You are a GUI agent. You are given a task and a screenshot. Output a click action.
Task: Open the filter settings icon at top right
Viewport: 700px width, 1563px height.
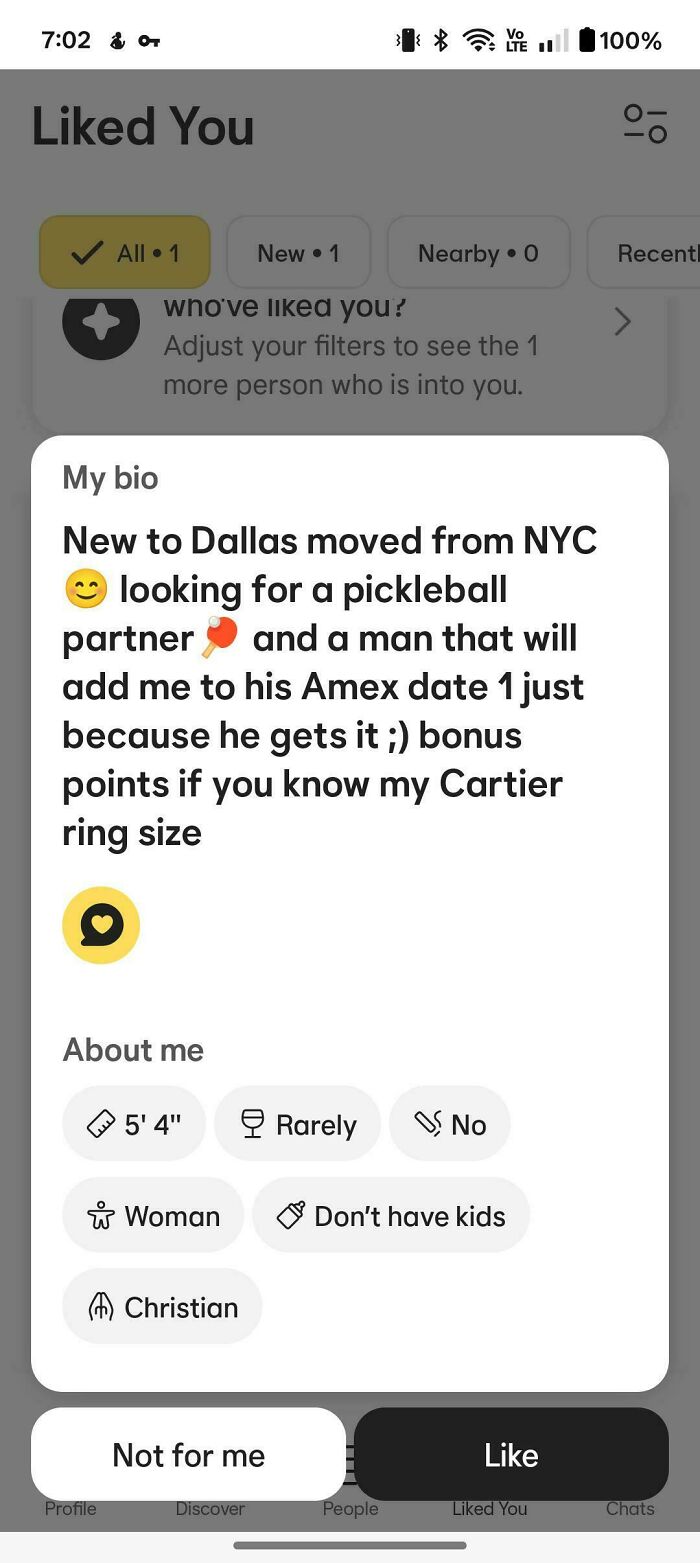pyautogui.click(x=645, y=122)
